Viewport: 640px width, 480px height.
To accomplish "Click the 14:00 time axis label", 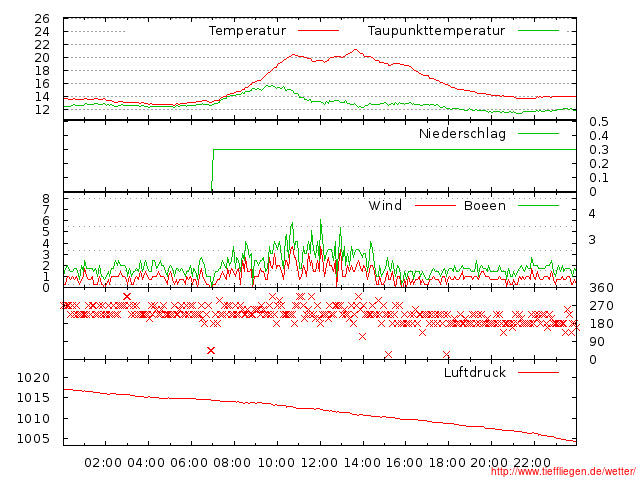I will (362, 463).
